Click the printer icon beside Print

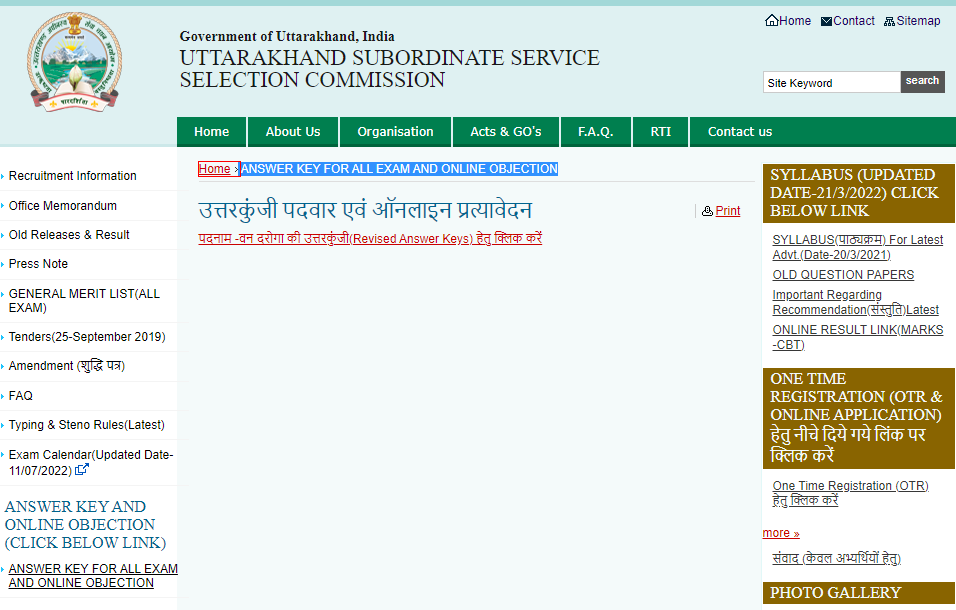coord(707,211)
